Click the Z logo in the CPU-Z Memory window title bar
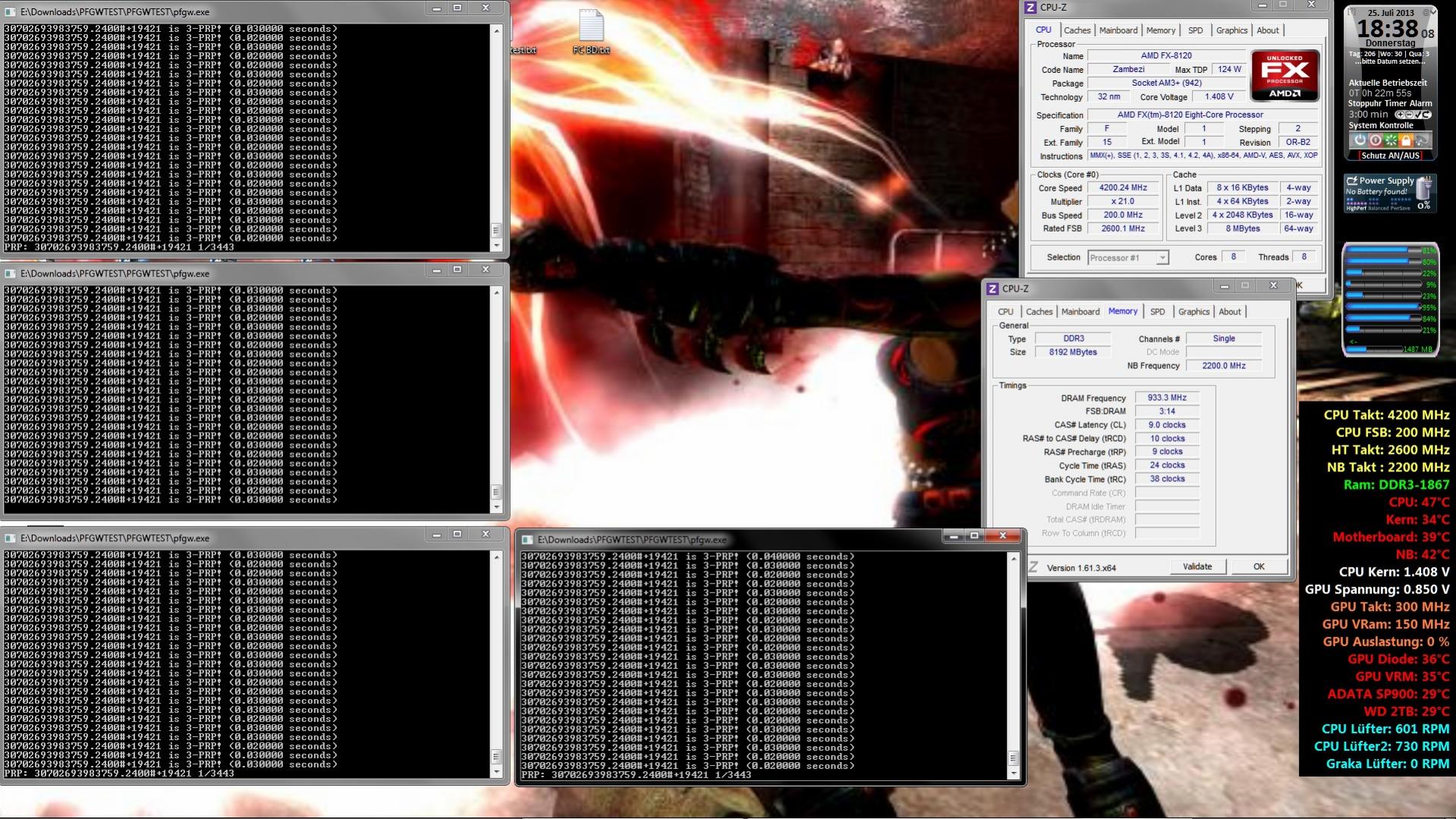1456x819 pixels. click(x=992, y=288)
